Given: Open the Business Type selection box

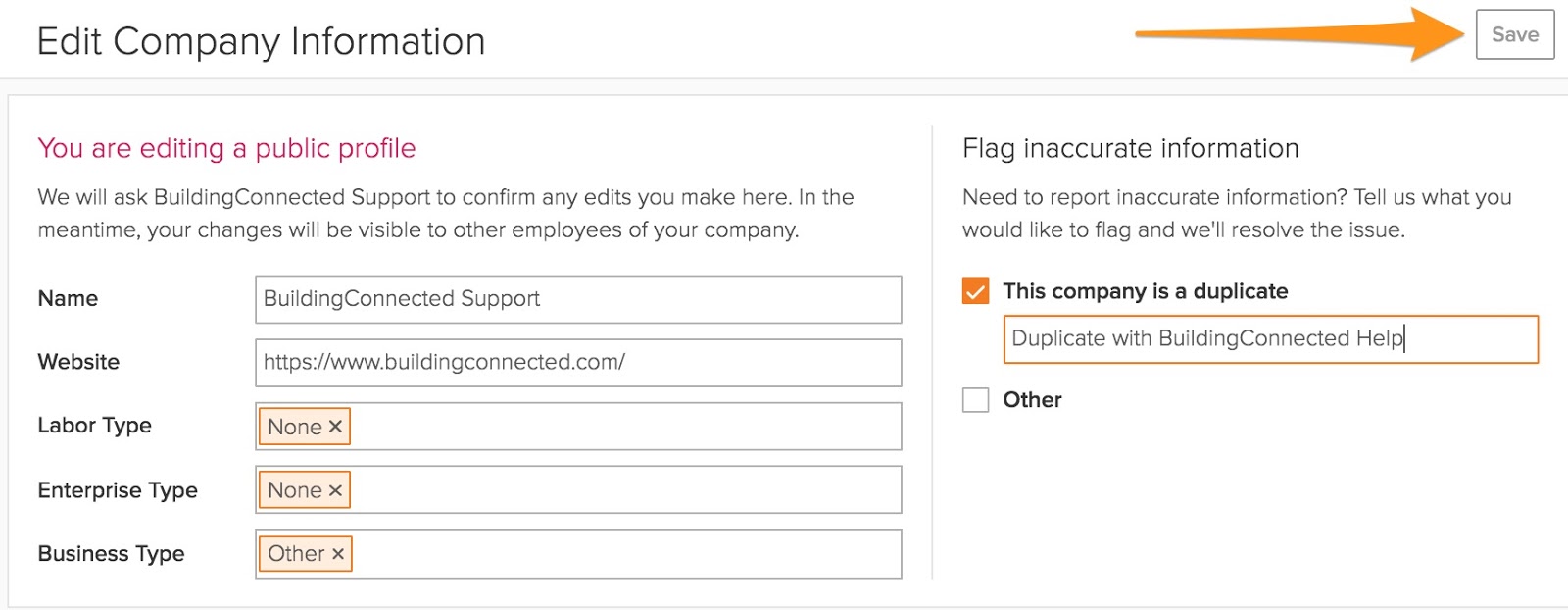Looking at the screenshot, I should [x=627, y=554].
